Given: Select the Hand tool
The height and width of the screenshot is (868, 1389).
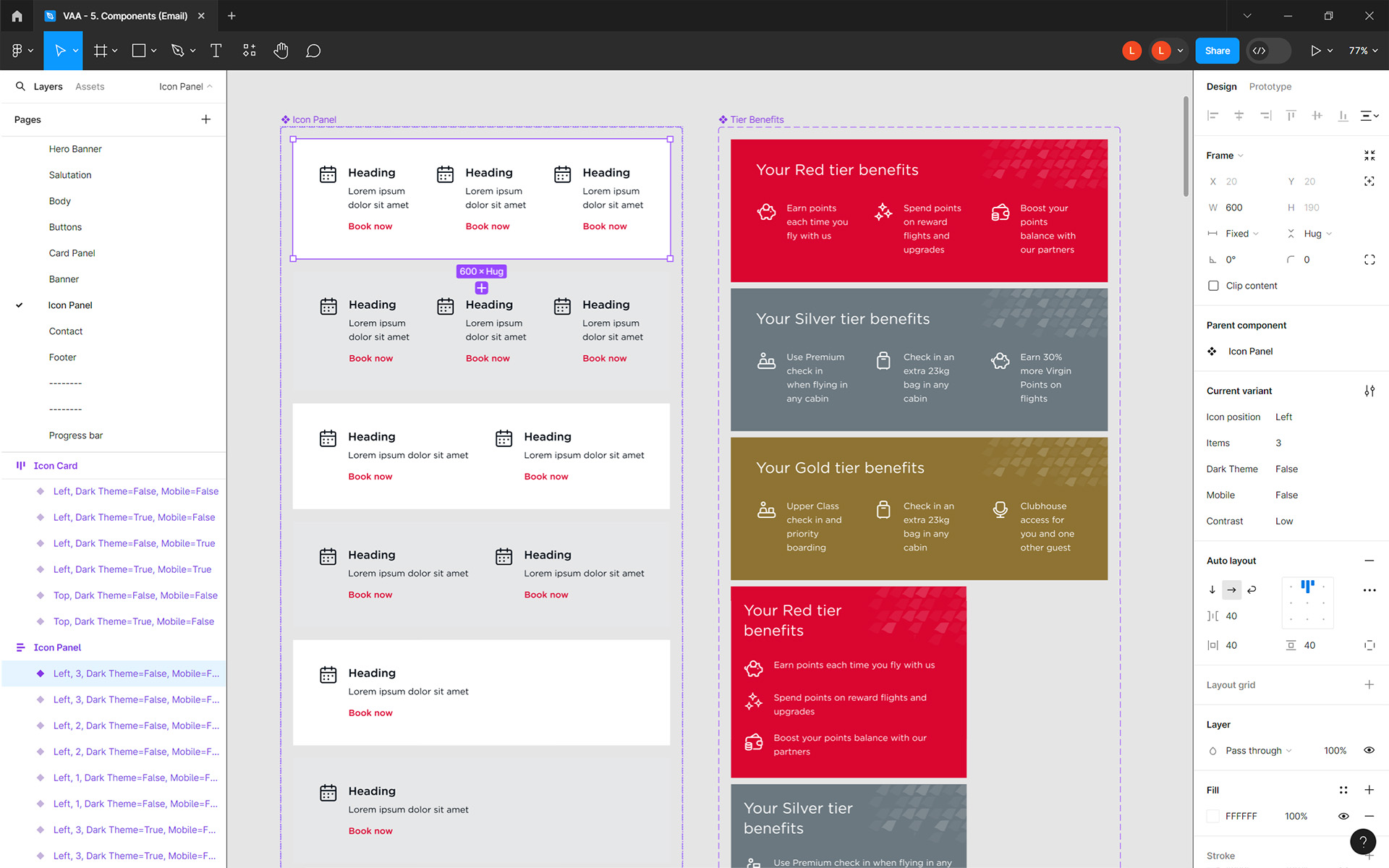Looking at the screenshot, I should coord(281,51).
